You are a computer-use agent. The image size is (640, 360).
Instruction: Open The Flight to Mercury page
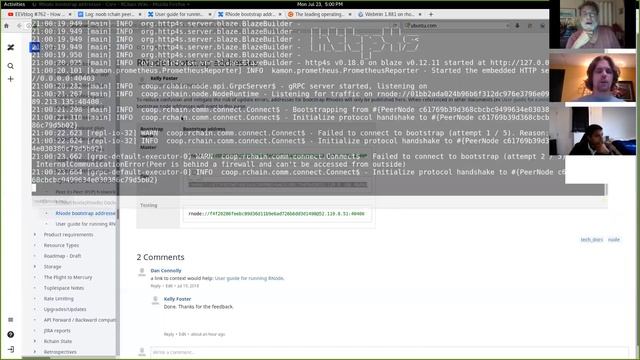coord(68,277)
